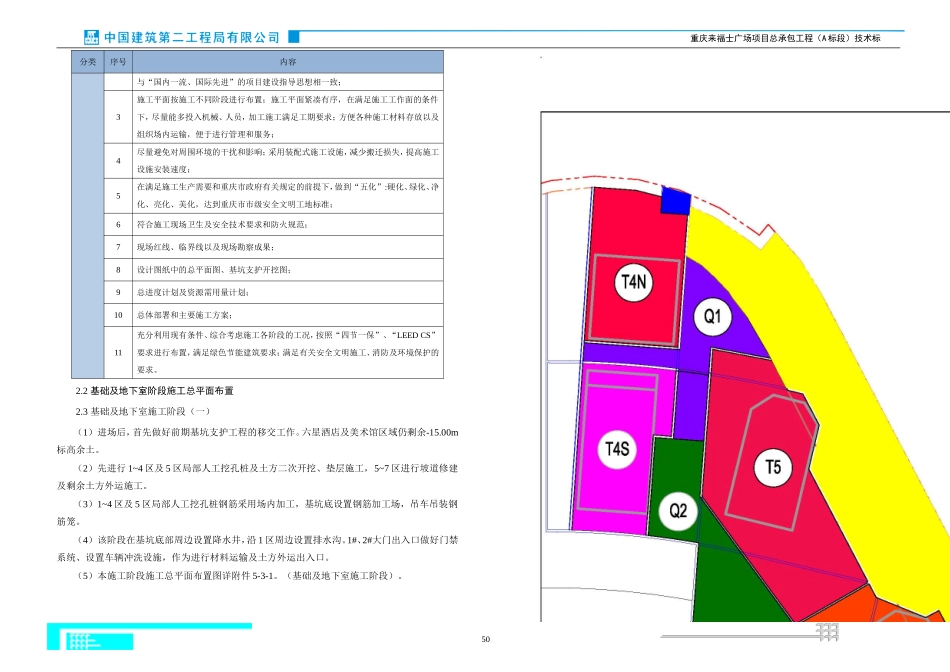Click row number 5 in table
The height and width of the screenshot is (672, 950).
118,196
